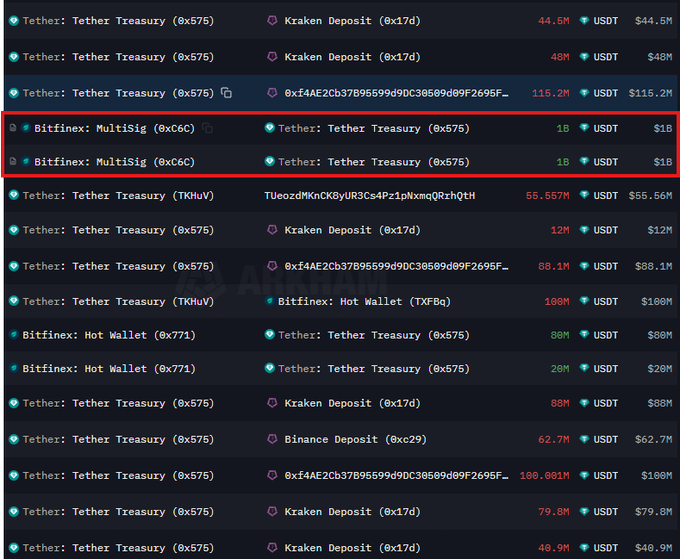Select the green 80M amount

click(560, 335)
